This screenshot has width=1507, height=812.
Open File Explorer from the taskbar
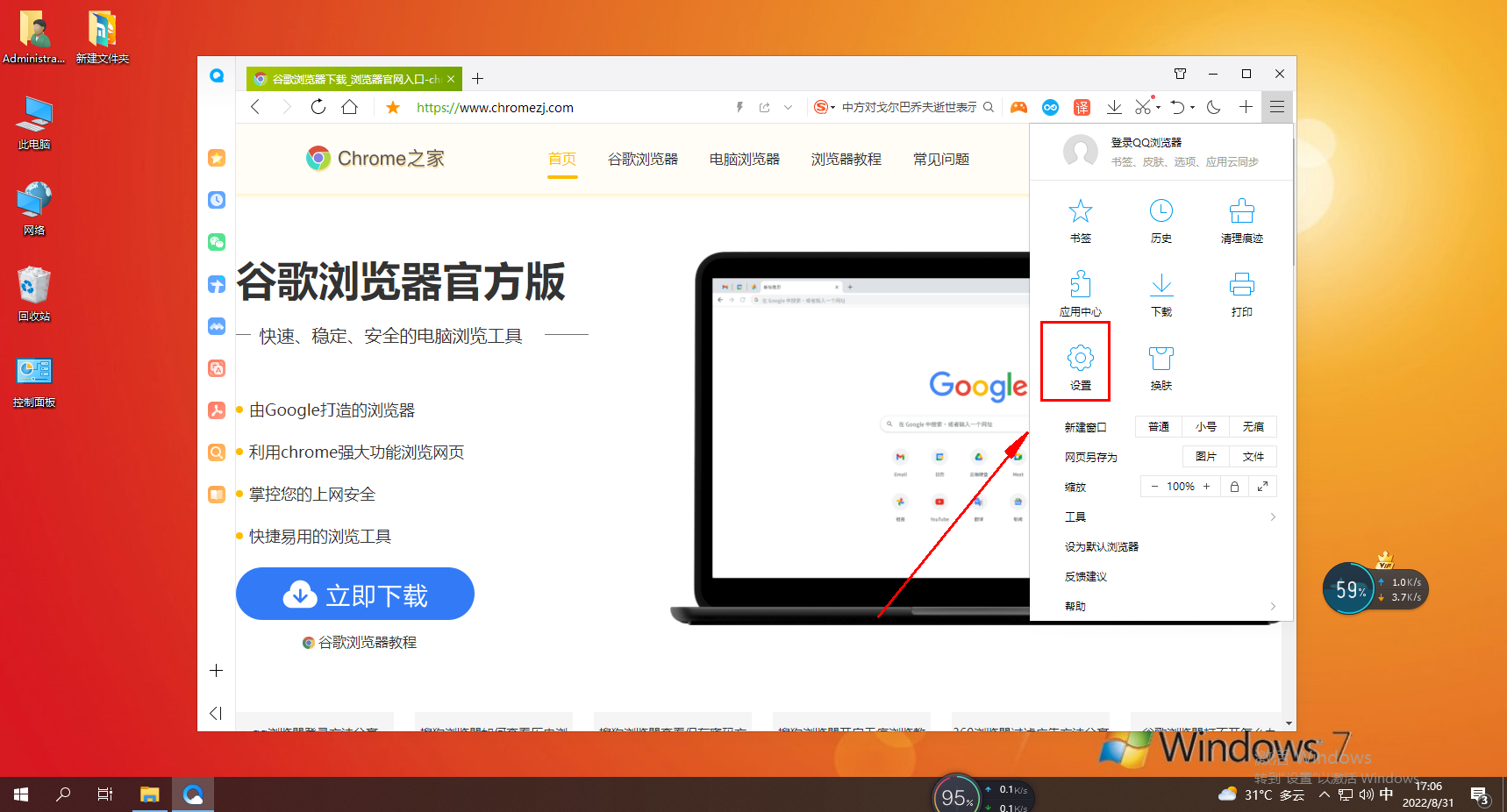coord(150,794)
